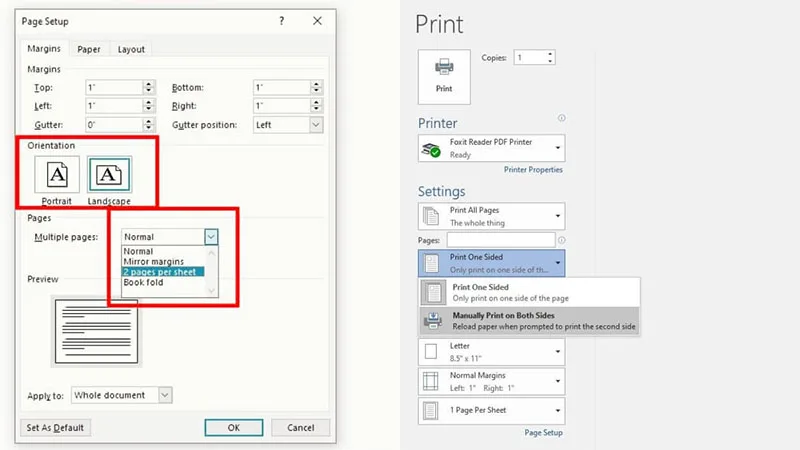
Task: Switch to the Paper tab
Action: [89, 49]
